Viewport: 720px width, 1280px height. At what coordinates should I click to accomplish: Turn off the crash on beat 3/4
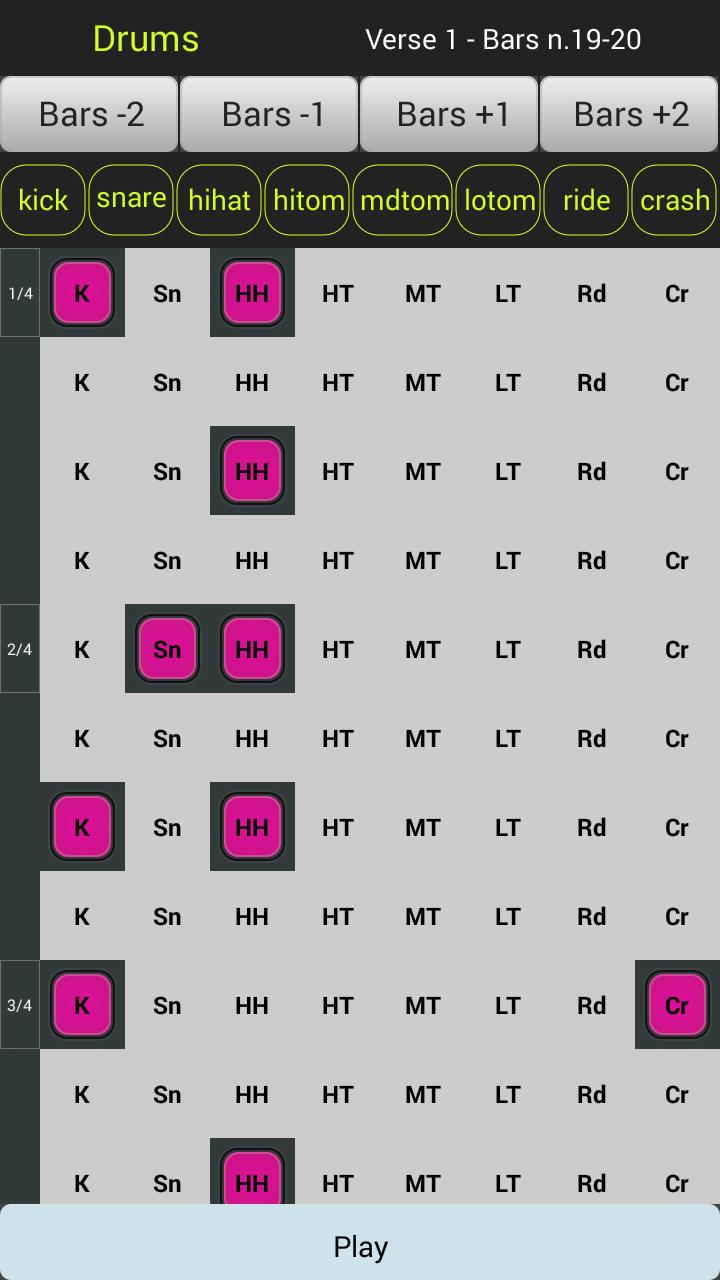677,1005
